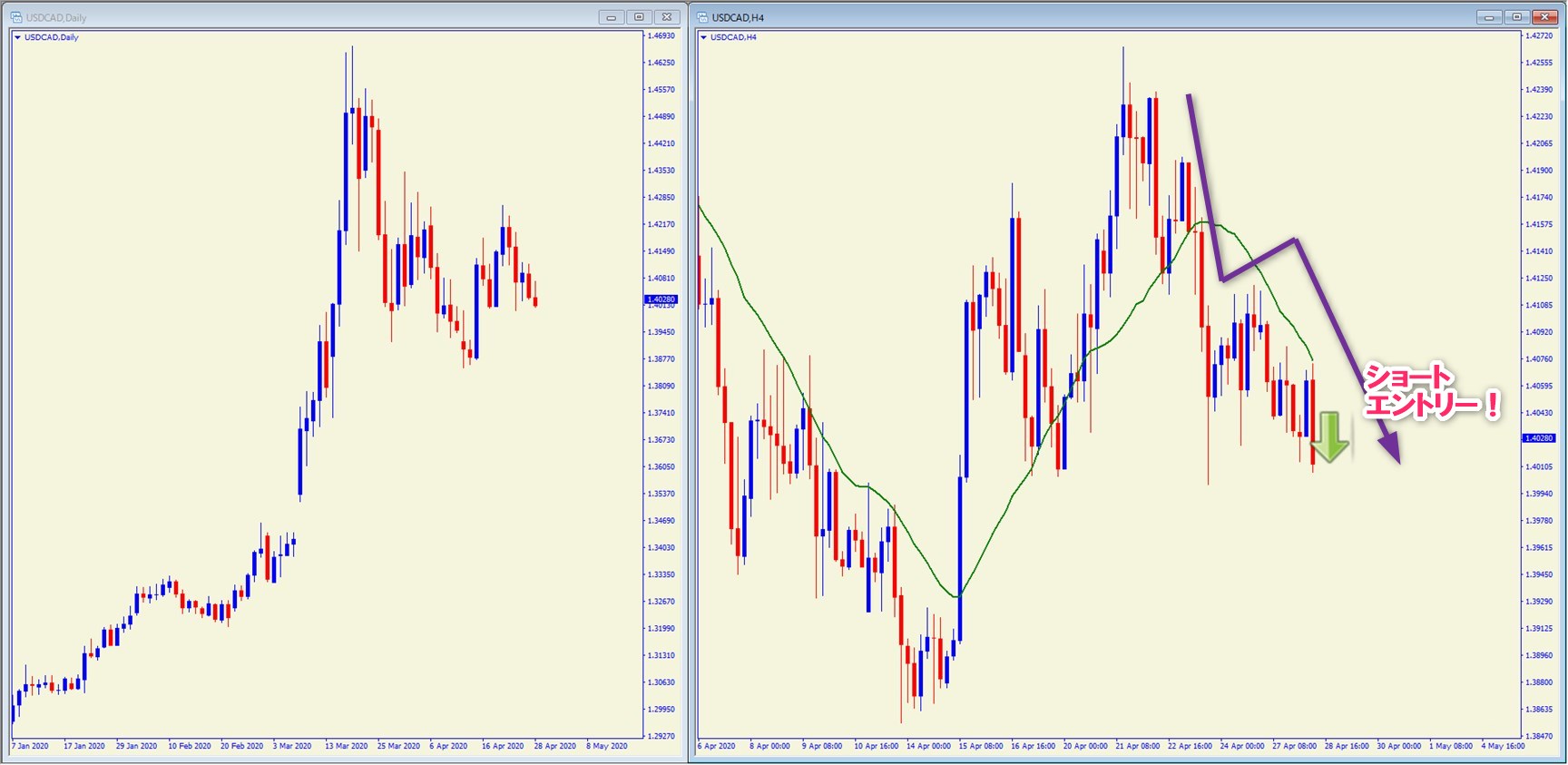
Task: Click time label 21 Apr 08:00
Action: point(1138,746)
